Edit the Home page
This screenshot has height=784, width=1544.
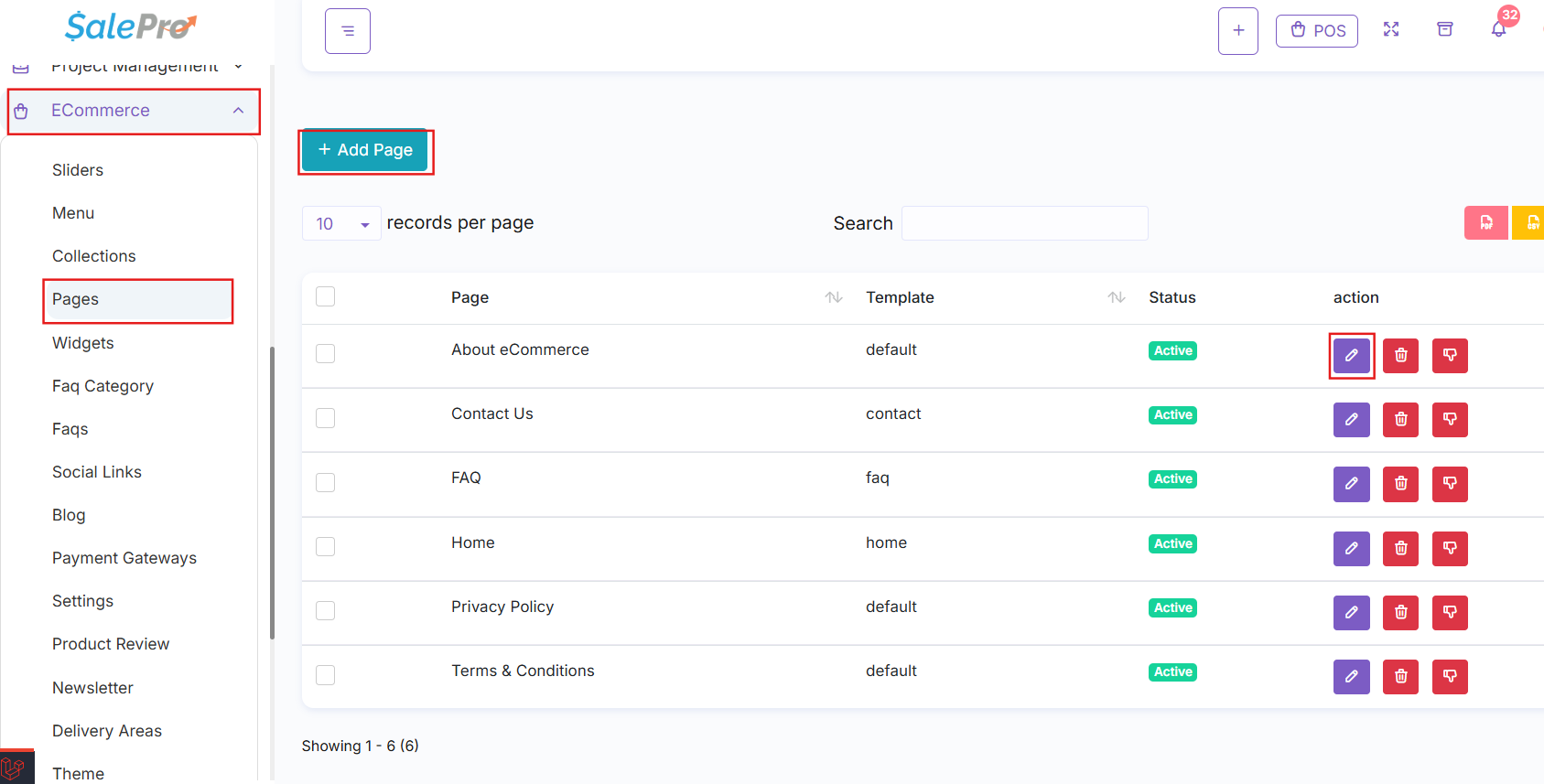1352,549
